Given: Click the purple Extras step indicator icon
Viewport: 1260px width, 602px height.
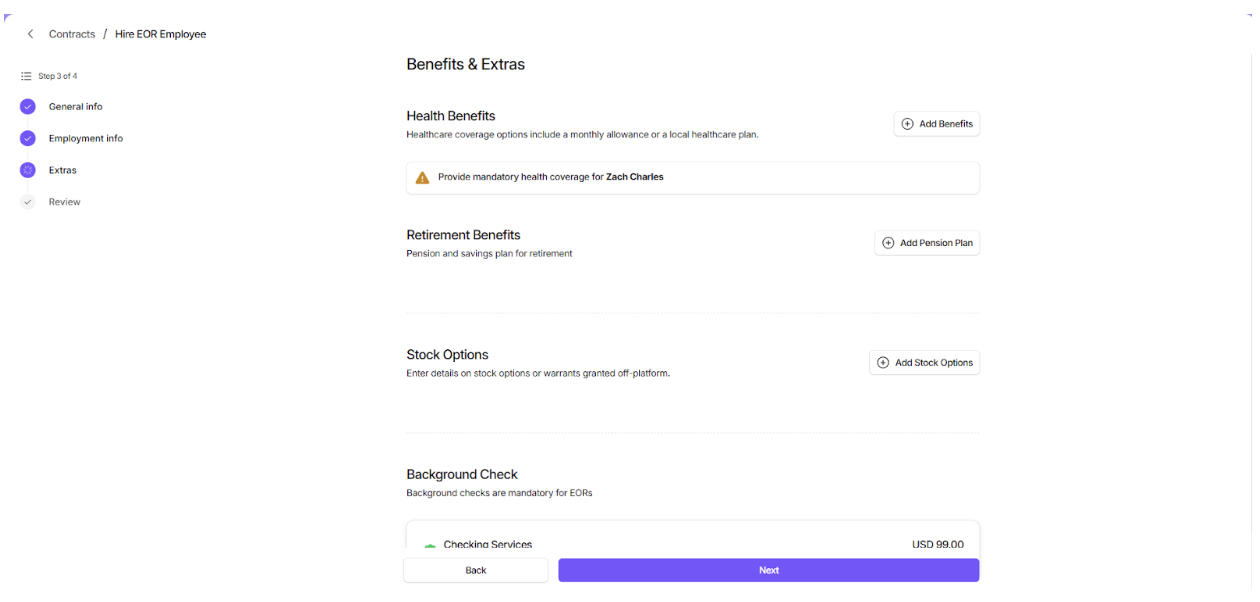Looking at the screenshot, I should point(28,171).
